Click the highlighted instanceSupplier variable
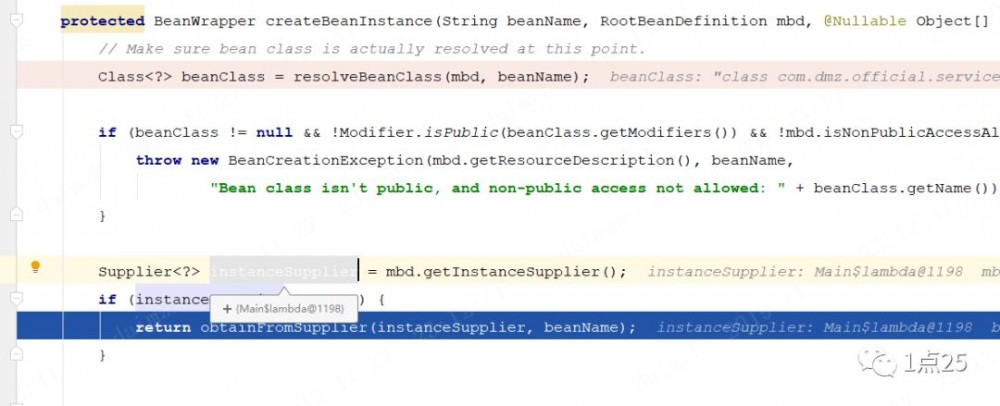This screenshot has height=406, width=1000. pyautogui.click(x=283, y=272)
